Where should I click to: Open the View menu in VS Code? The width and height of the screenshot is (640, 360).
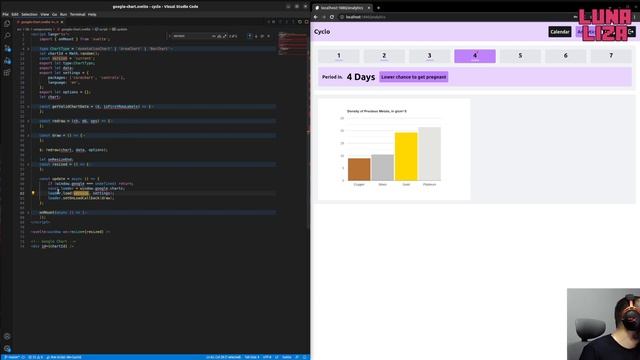click(x=44, y=14)
